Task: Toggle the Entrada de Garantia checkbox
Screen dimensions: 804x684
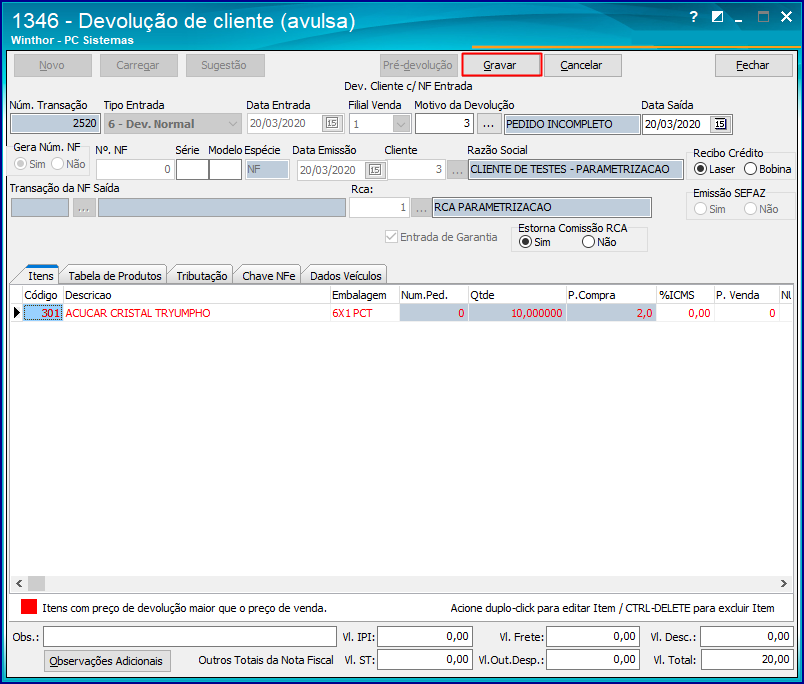Action: tap(391, 237)
